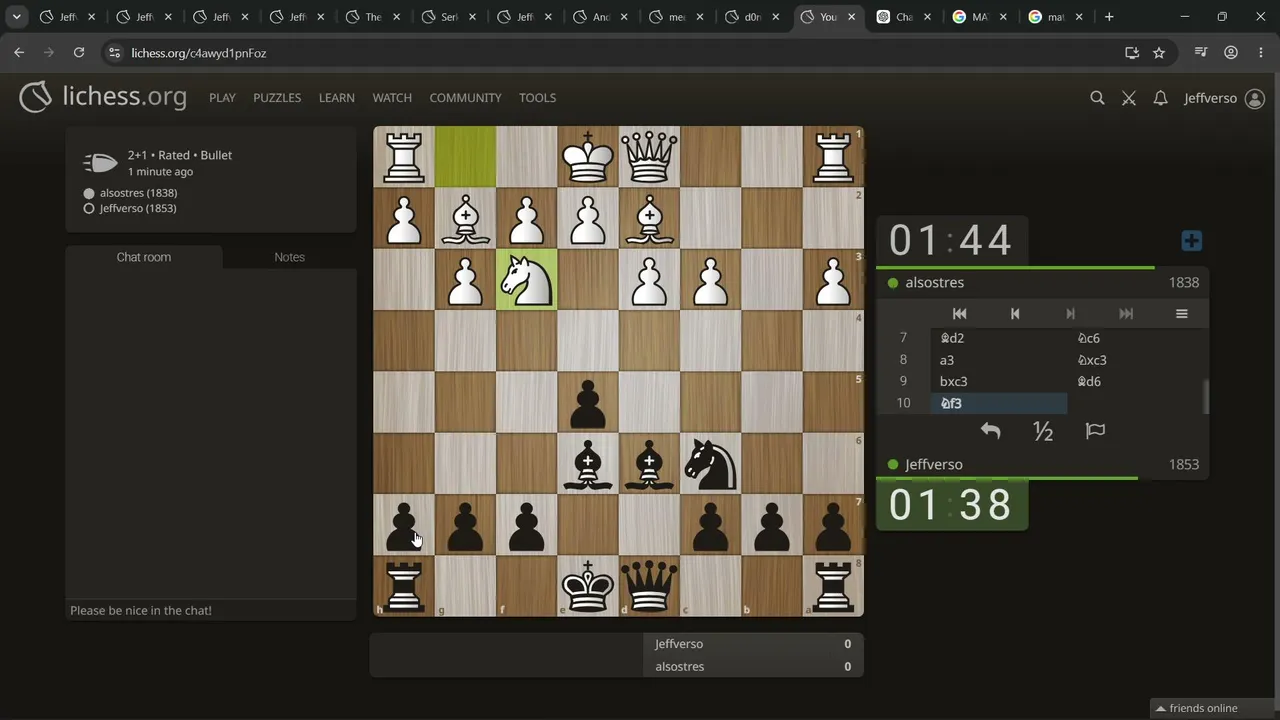This screenshot has width=1280, height=720.
Task: Select the white queen piece
Action: [x=649, y=157]
